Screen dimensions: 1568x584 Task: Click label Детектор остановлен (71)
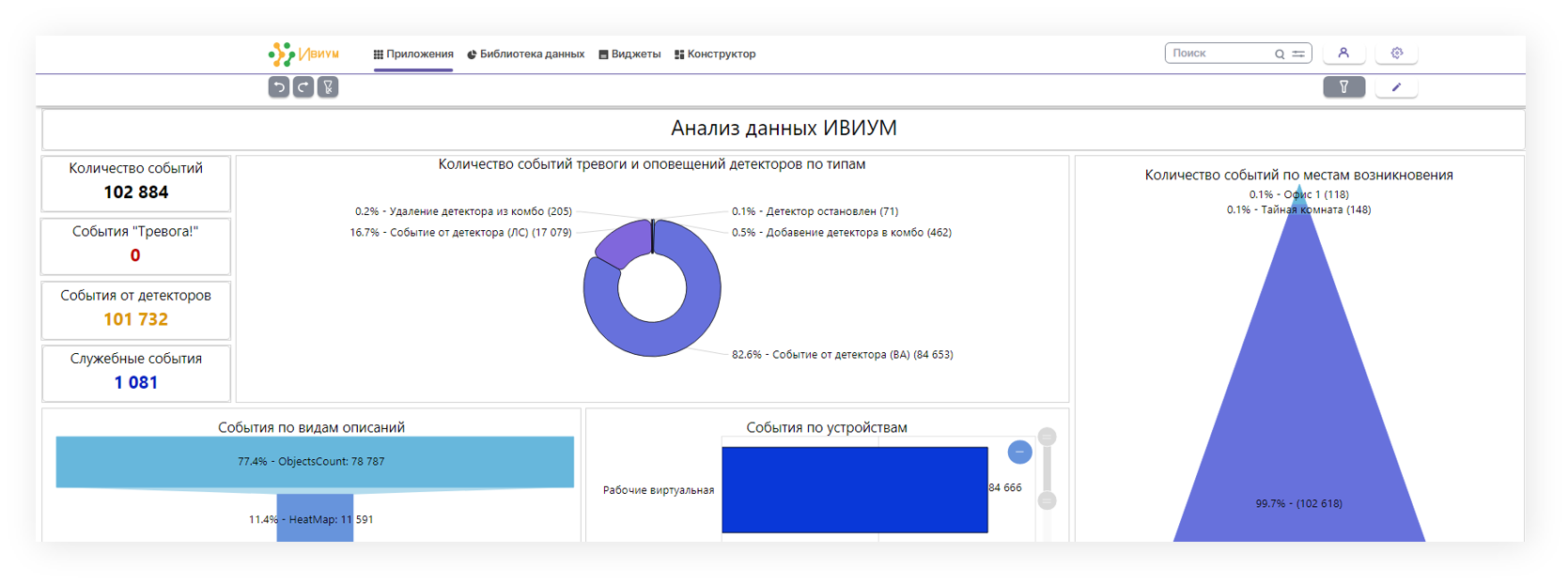(815, 211)
